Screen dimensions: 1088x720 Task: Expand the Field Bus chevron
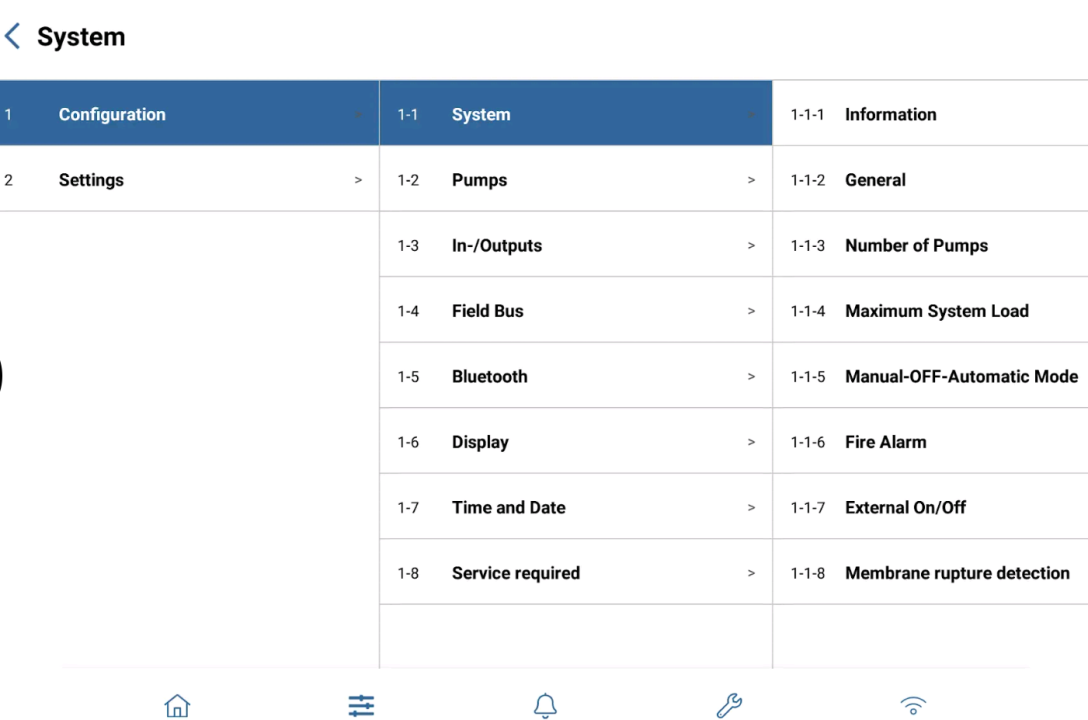coord(751,311)
